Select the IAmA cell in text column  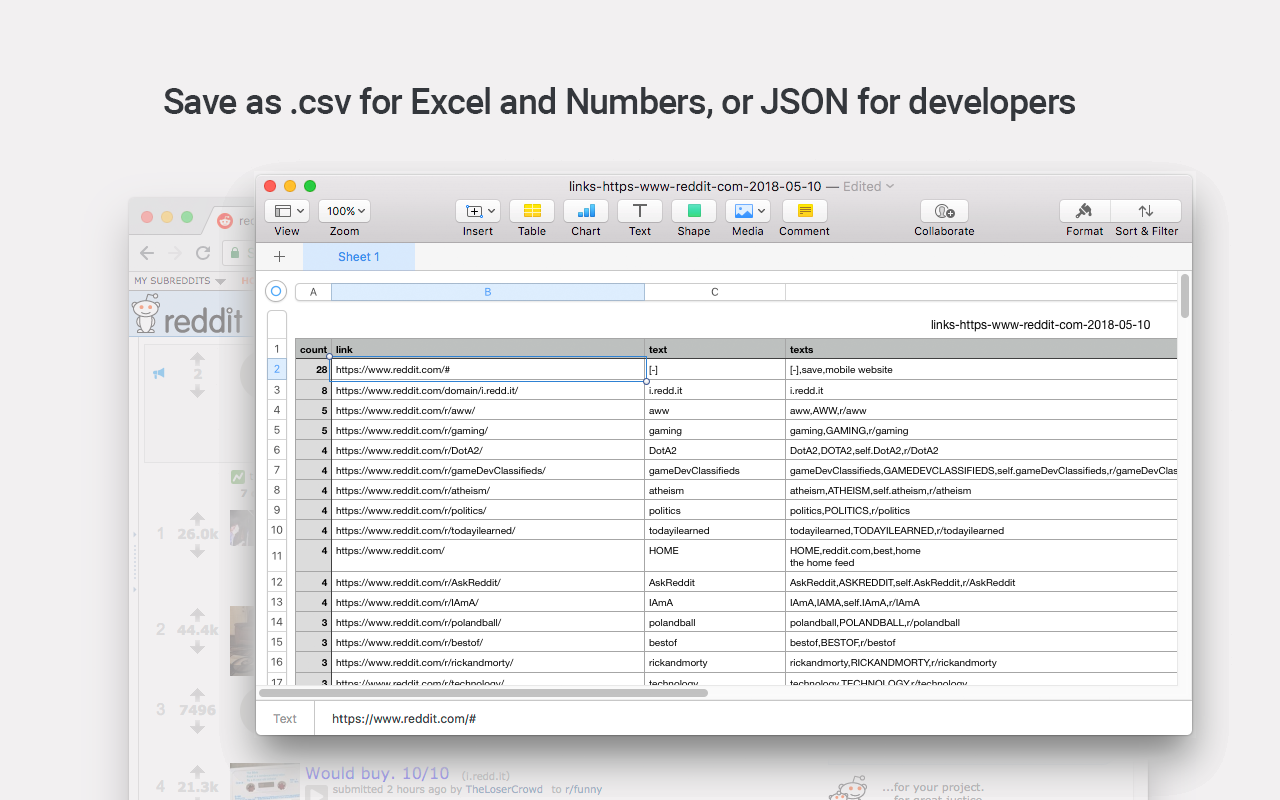tap(715, 602)
